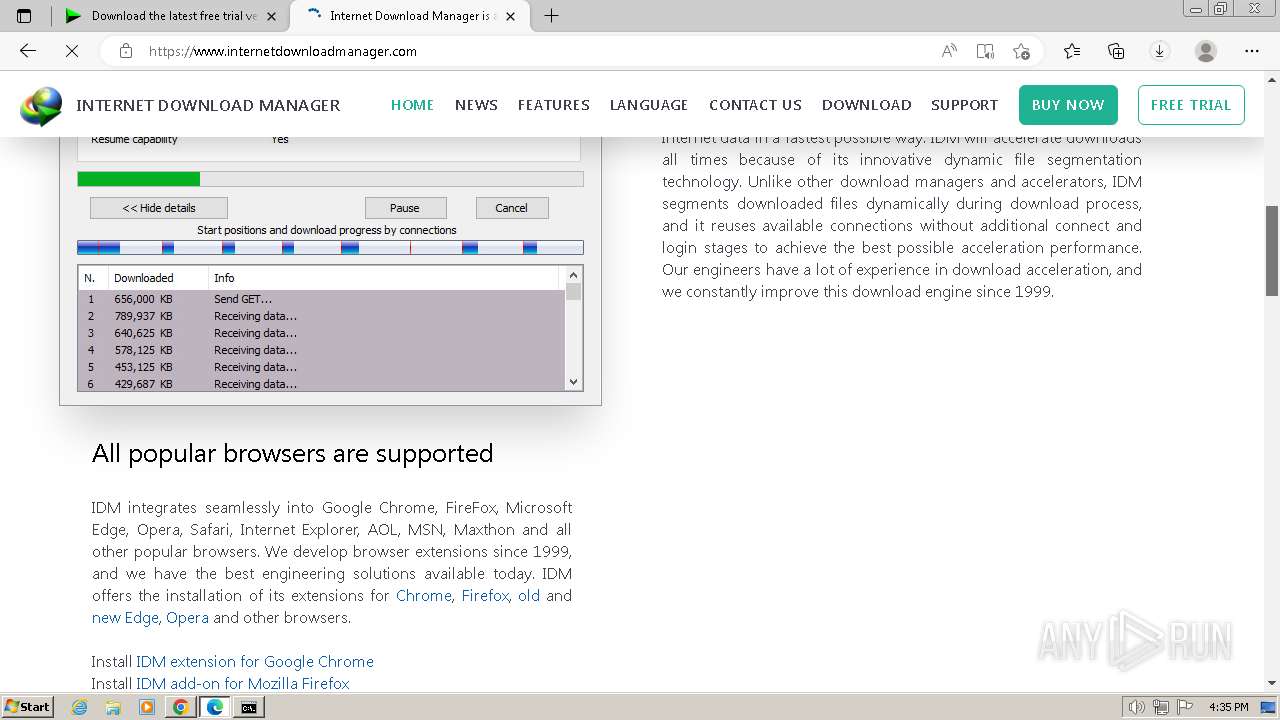Click the INTERNET DOWNLOAD MANAGER site title
The width and height of the screenshot is (1280, 720).
point(208,105)
